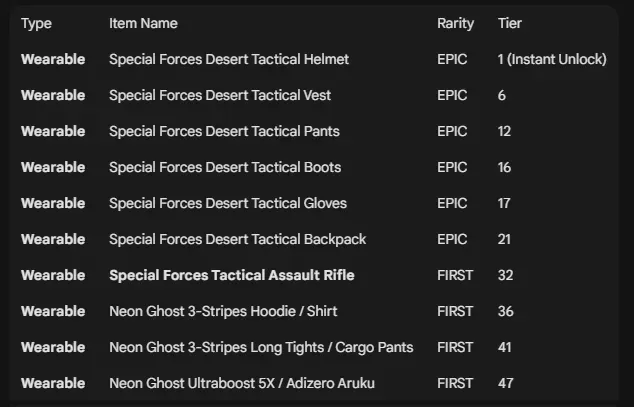Screen dimensions: 634x407
Task: Click the tier 32 value
Action: click(x=506, y=275)
